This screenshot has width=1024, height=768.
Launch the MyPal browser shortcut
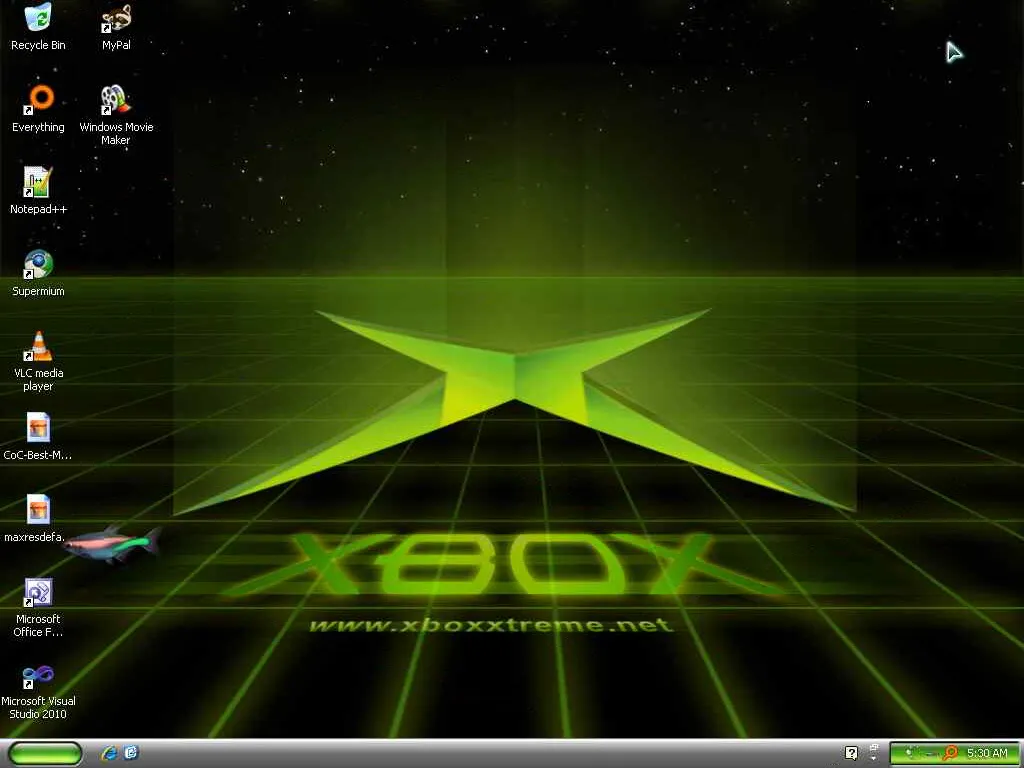[x=116, y=27]
